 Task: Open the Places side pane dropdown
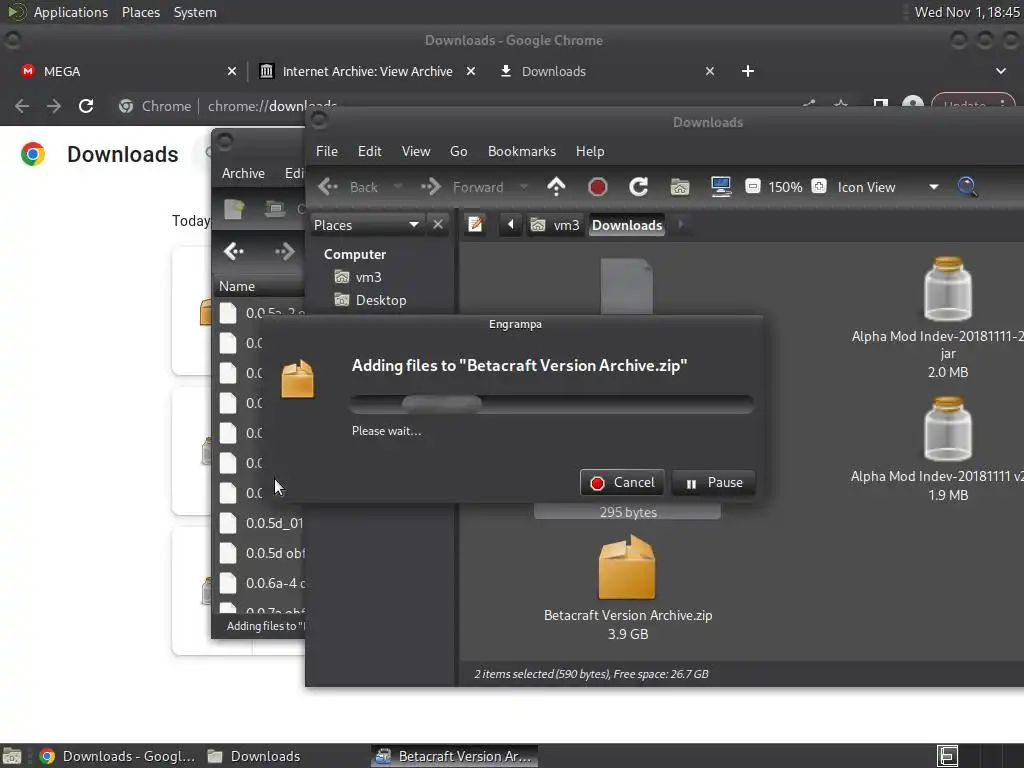(x=366, y=225)
